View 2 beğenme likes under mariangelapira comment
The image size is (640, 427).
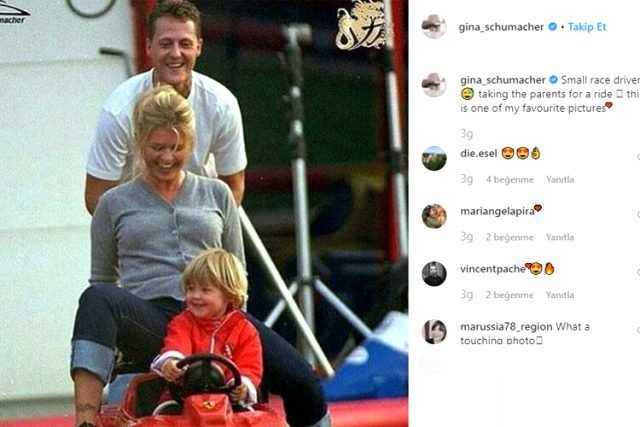509,237
